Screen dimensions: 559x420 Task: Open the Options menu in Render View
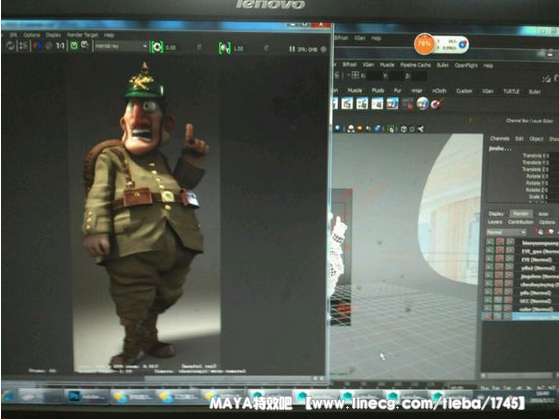[32, 35]
